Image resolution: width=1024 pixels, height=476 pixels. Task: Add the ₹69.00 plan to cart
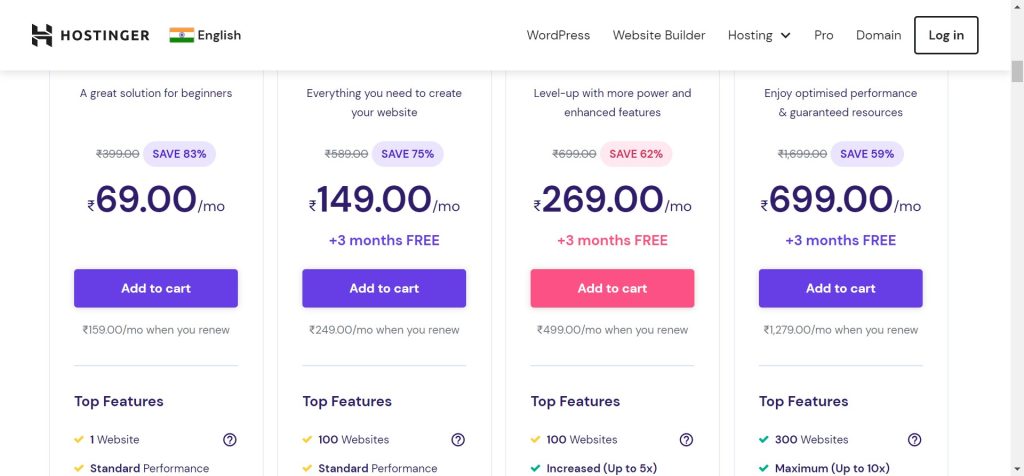coord(156,288)
